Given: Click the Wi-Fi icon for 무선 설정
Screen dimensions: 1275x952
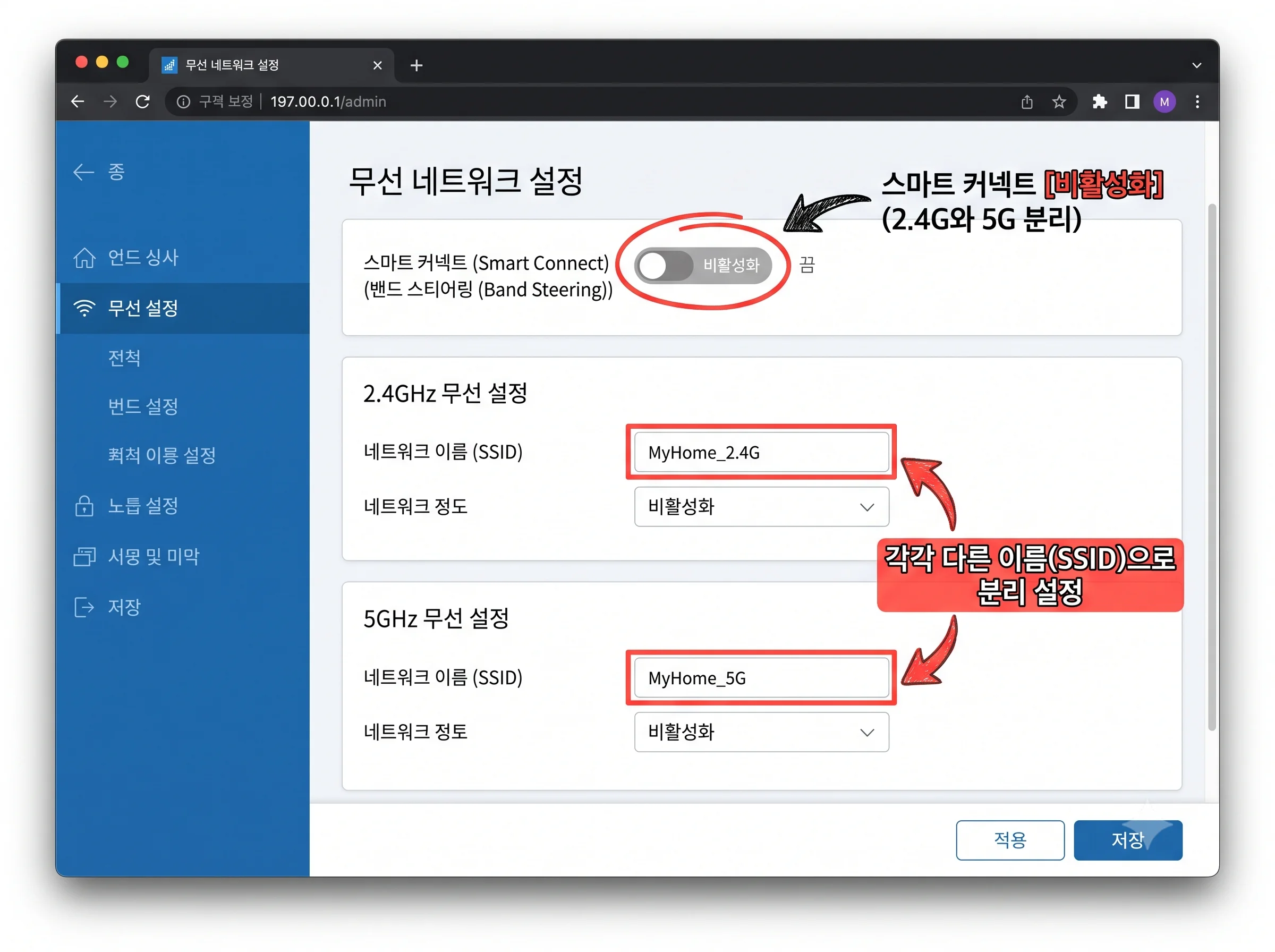Looking at the screenshot, I should click(x=84, y=308).
